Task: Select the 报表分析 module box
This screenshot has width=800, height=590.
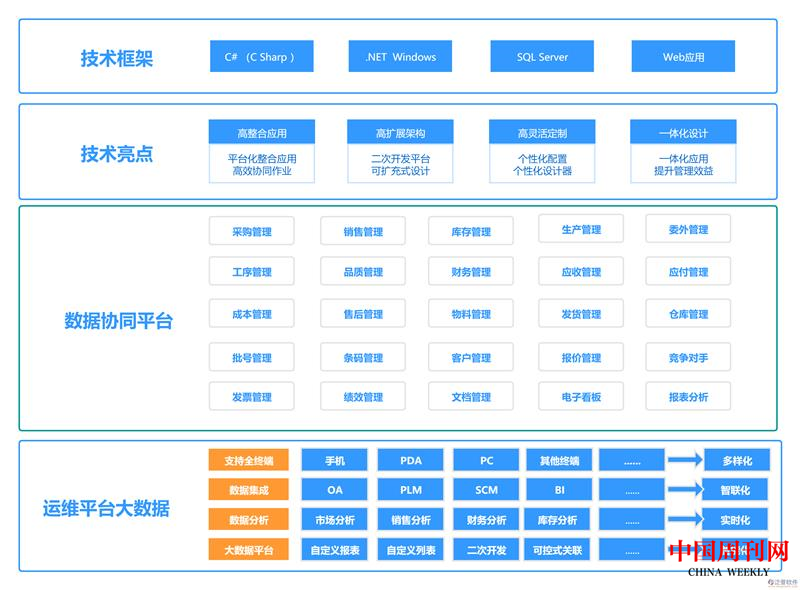Action: (688, 396)
